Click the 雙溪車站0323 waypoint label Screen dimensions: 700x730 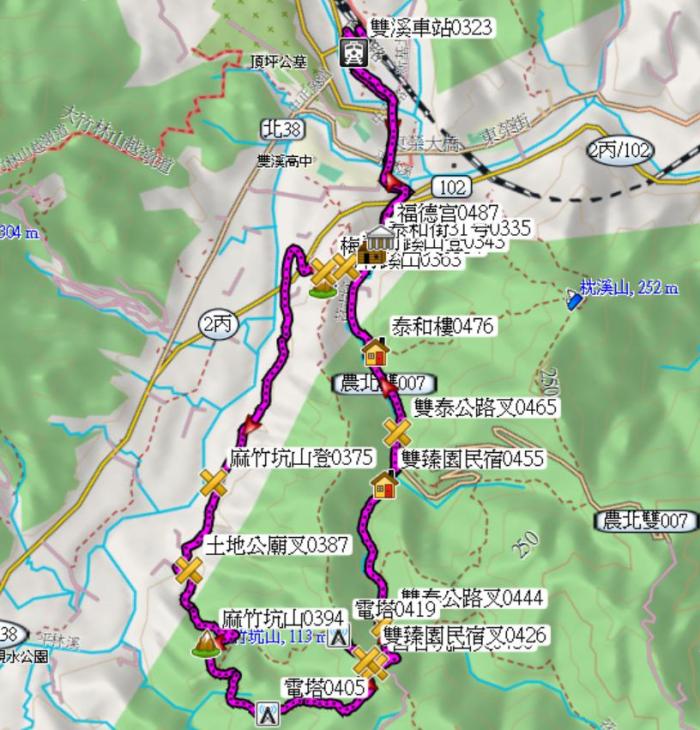[x=431, y=28]
